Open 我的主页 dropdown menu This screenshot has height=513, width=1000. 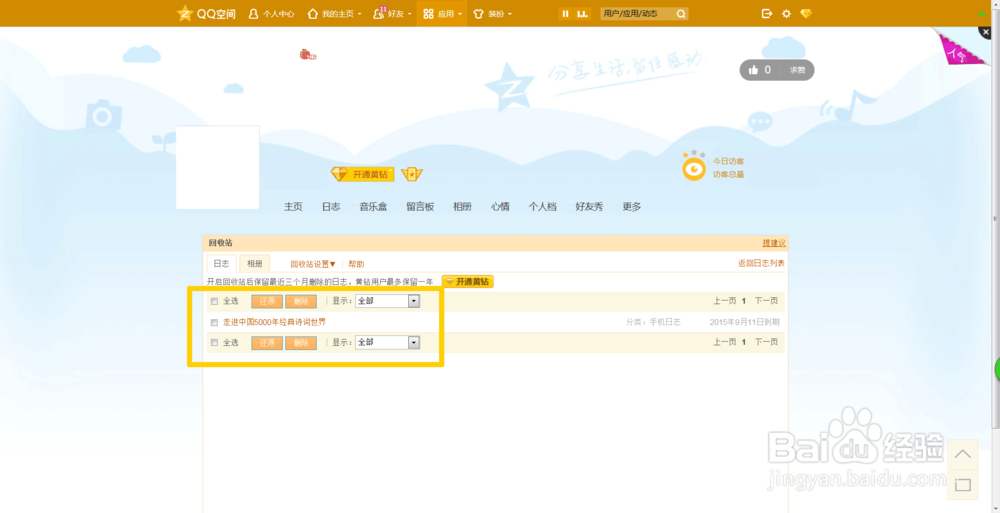(x=334, y=13)
